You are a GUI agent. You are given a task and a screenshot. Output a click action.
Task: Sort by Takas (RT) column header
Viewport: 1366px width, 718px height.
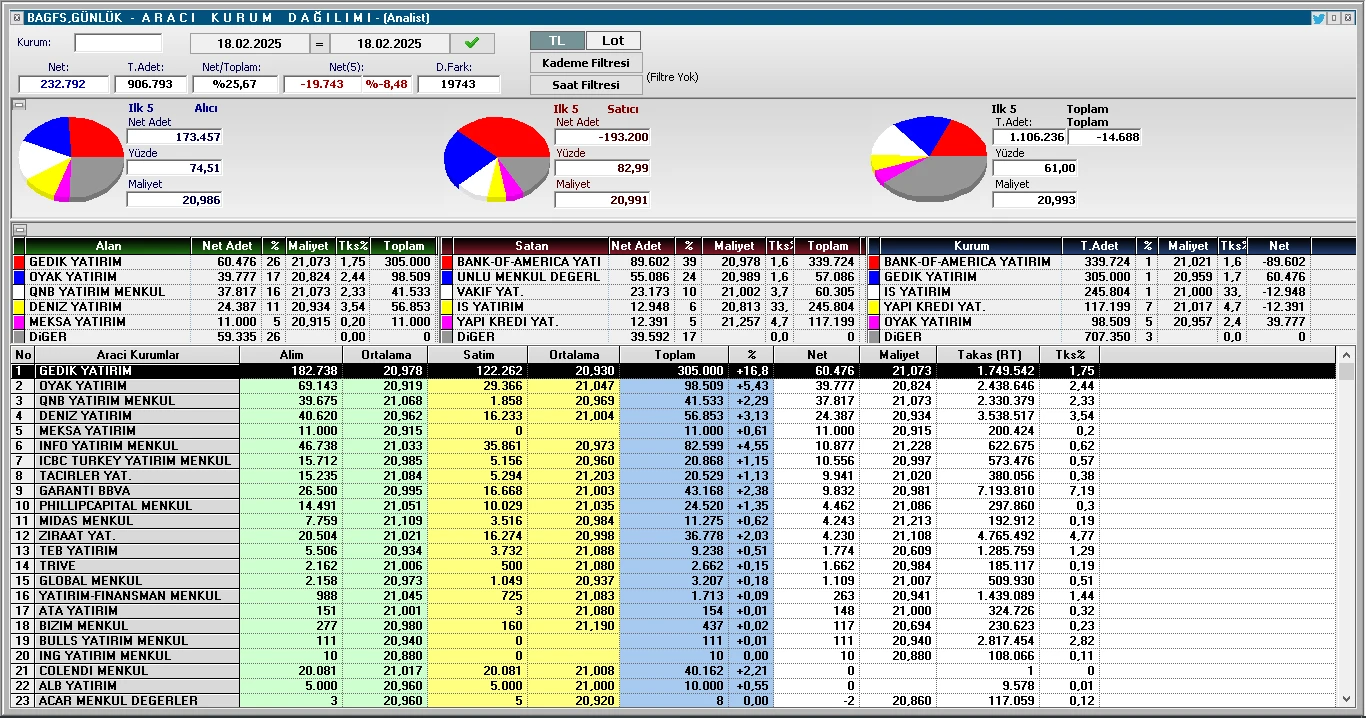(x=988, y=355)
